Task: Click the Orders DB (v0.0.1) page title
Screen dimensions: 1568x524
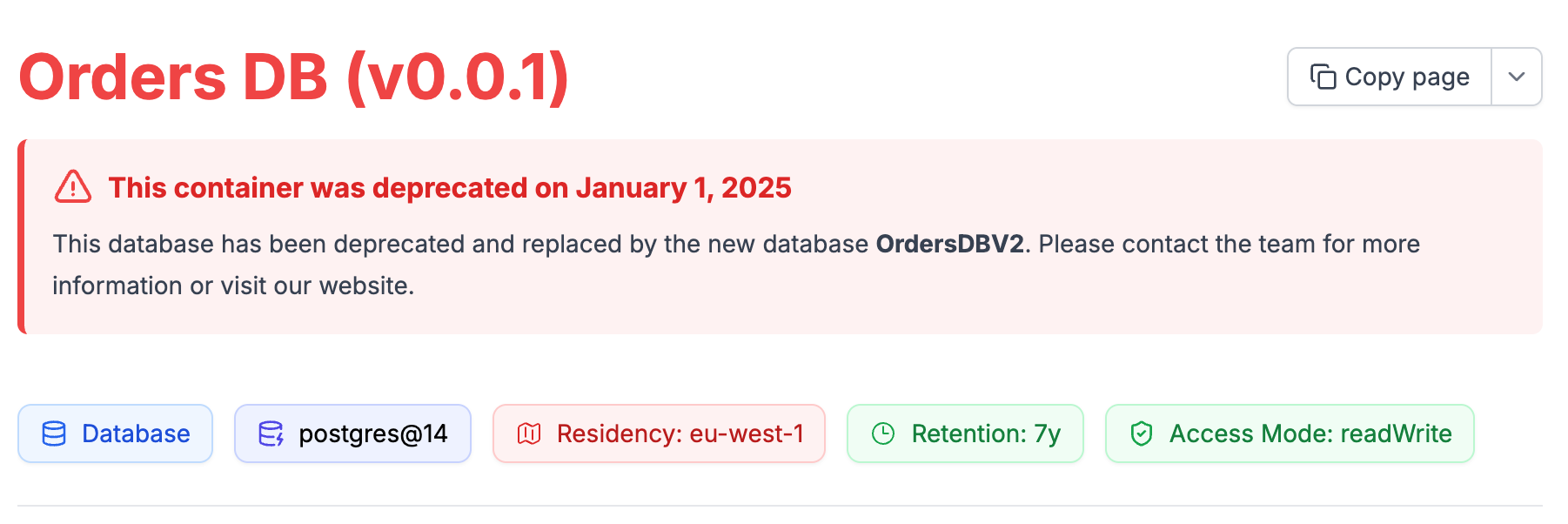Action: pos(294,77)
